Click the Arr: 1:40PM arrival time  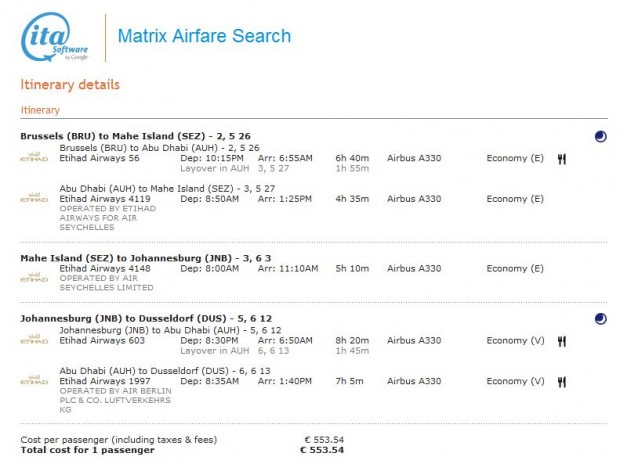[x=285, y=381]
